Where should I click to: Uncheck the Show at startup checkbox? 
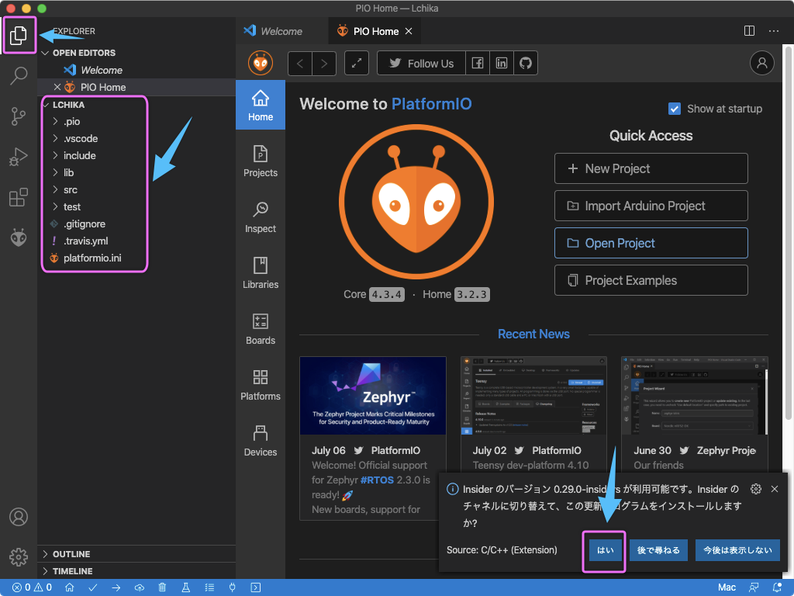pyautogui.click(x=675, y=109)
